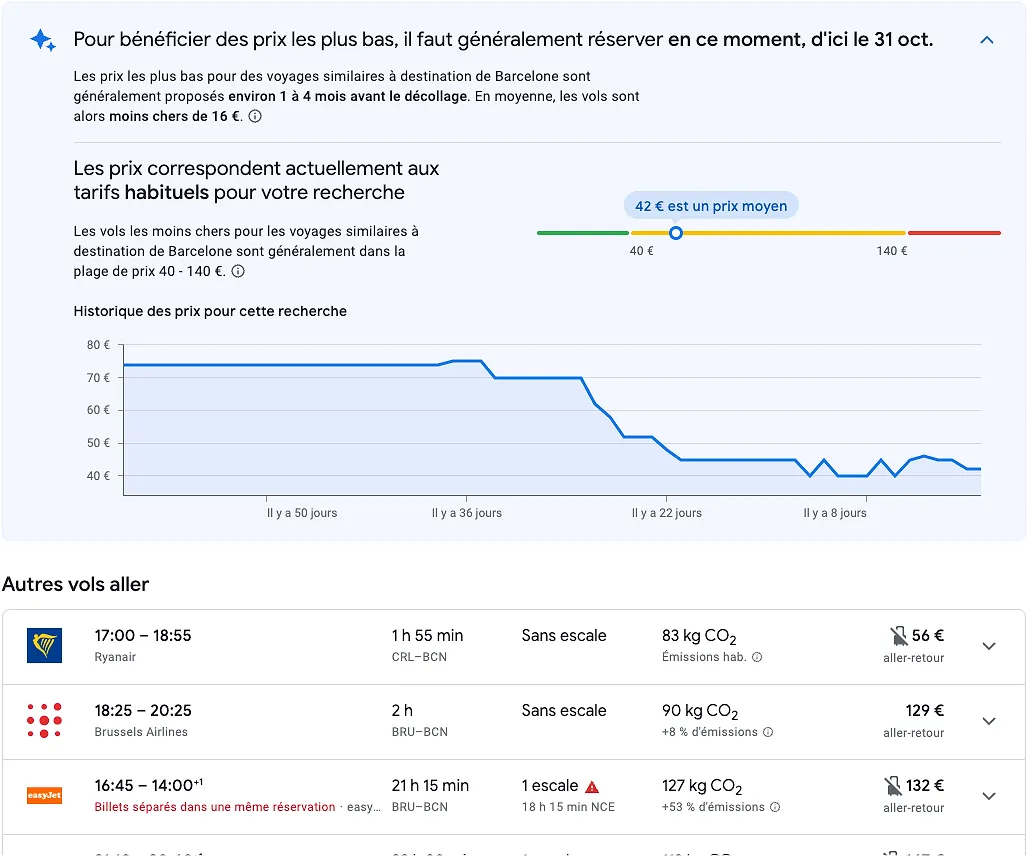Click the Ryanair airline logo
The width and height of the screenshot is (1030, 856).
point(44,645)
